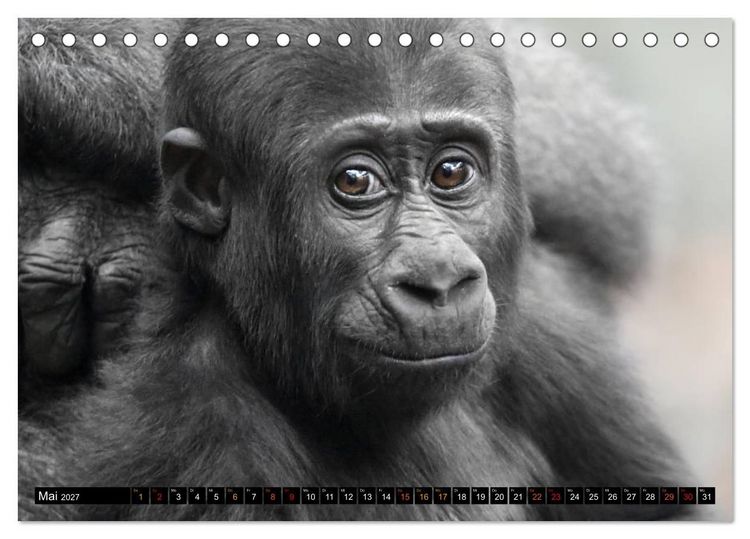Select day 20 on the calendar bar
This screenshot has height=539, width=750.
click(499, 496)
